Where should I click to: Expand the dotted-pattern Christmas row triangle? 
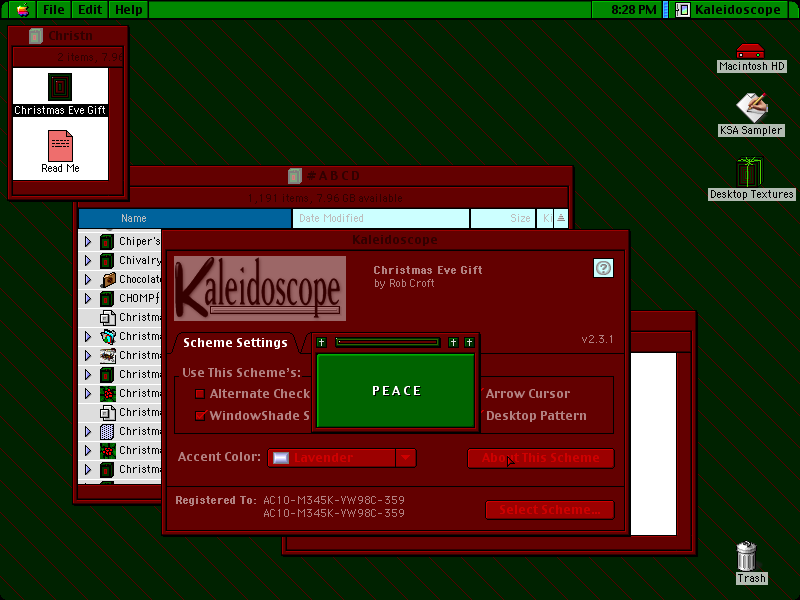point(88,432)
